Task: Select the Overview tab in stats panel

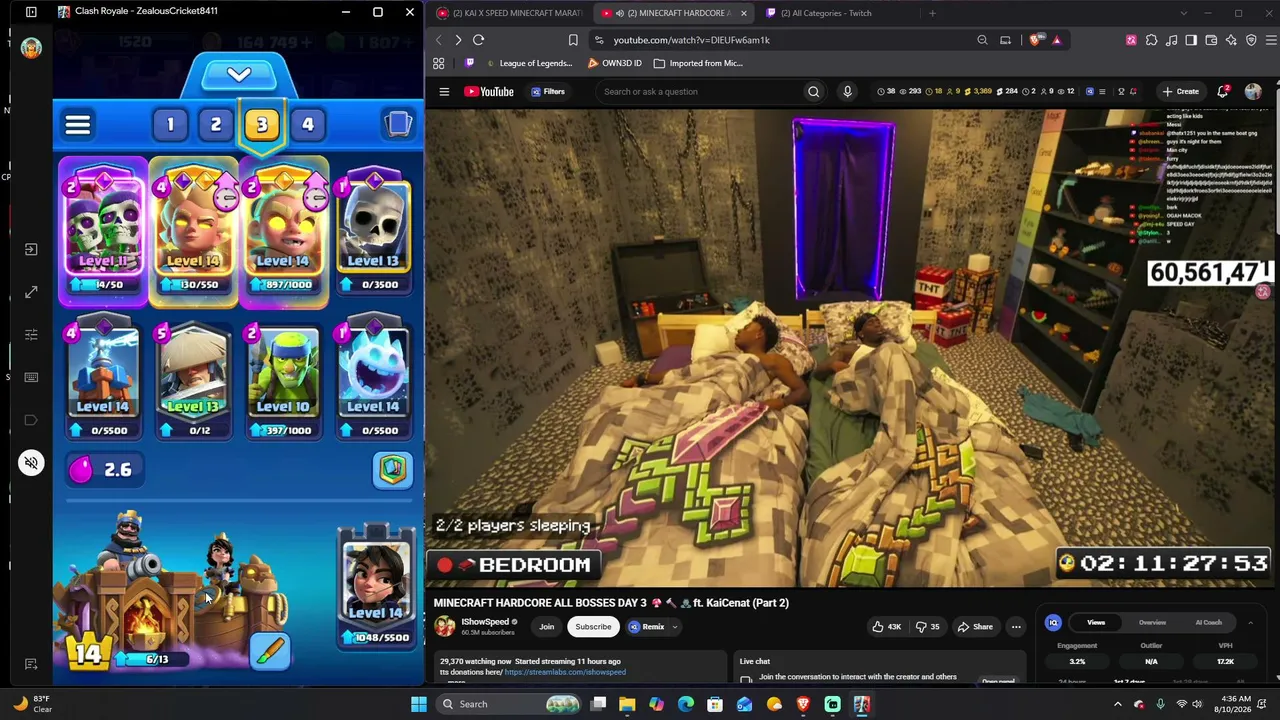Action: click(1152, 622)
